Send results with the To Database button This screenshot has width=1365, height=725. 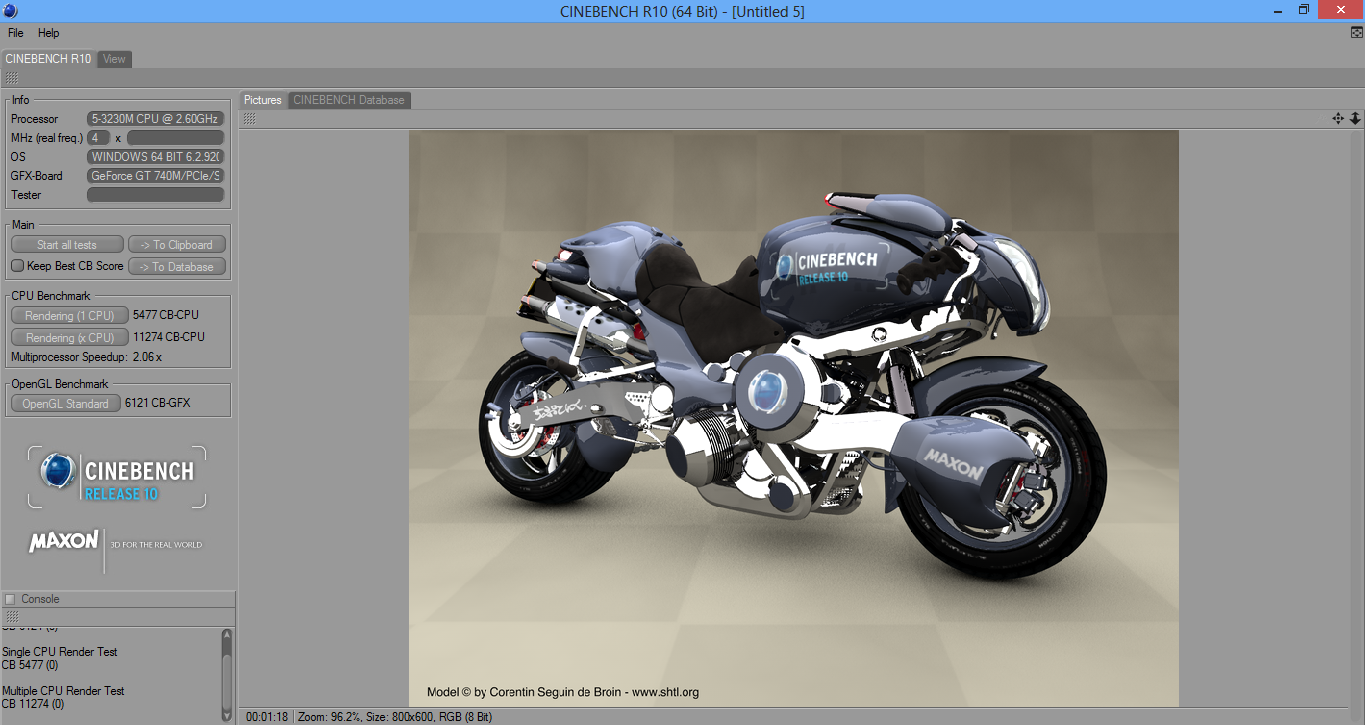tap(177, 267)
